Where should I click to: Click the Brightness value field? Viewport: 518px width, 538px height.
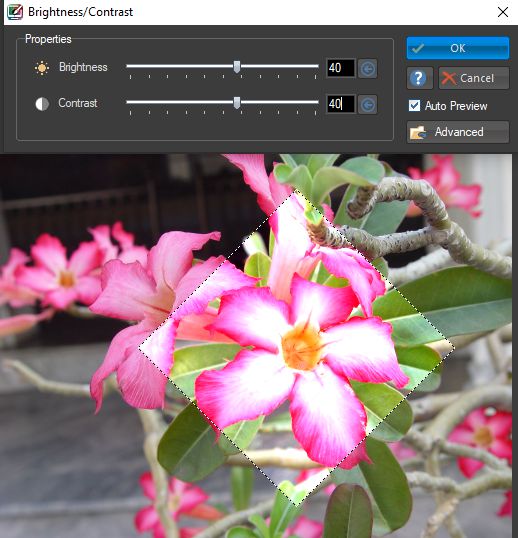[x=340, y=68]
